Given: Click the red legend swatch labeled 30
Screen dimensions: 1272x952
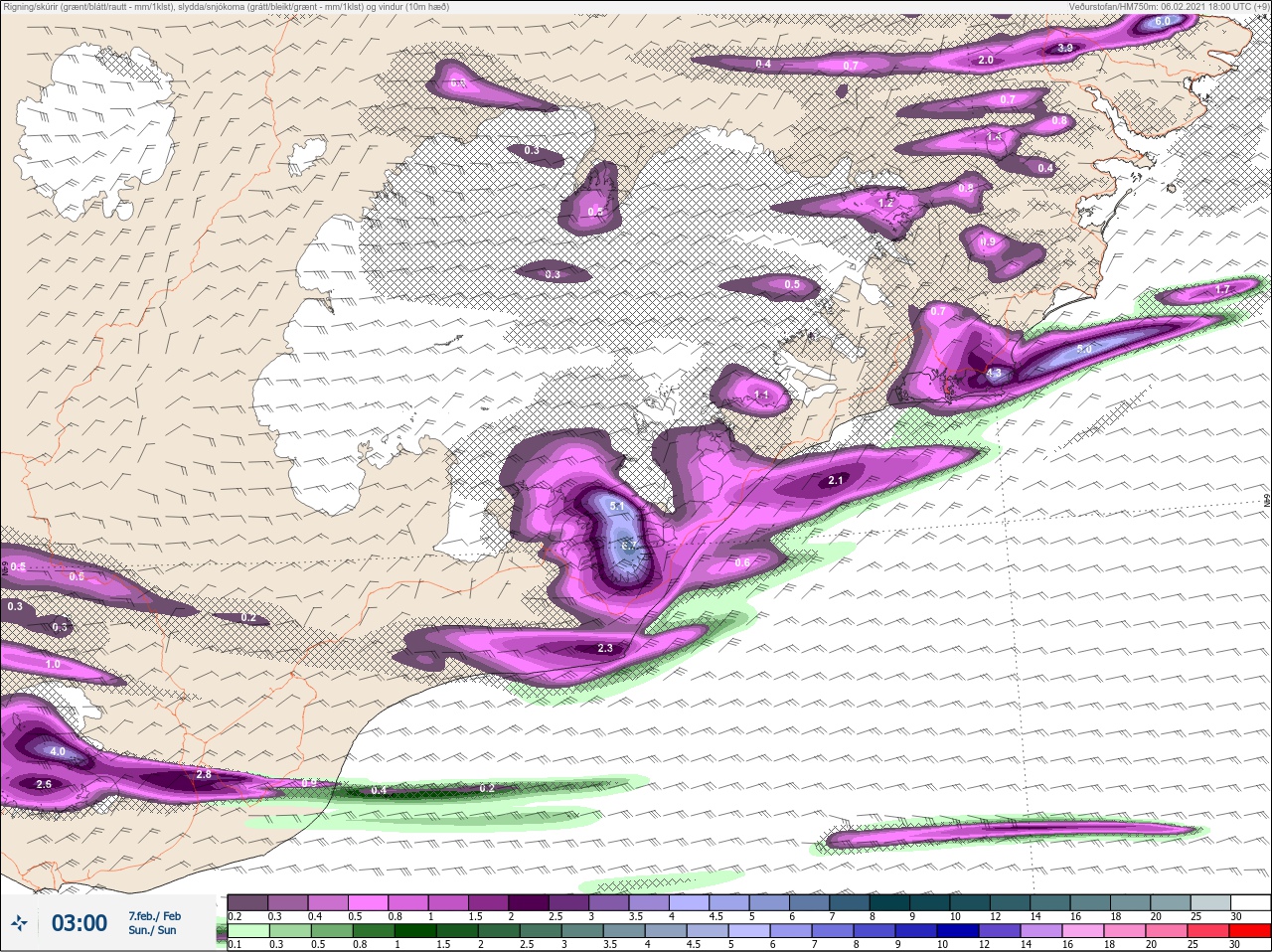Looking at the screenshot, I should click(x=1250, y=931).
